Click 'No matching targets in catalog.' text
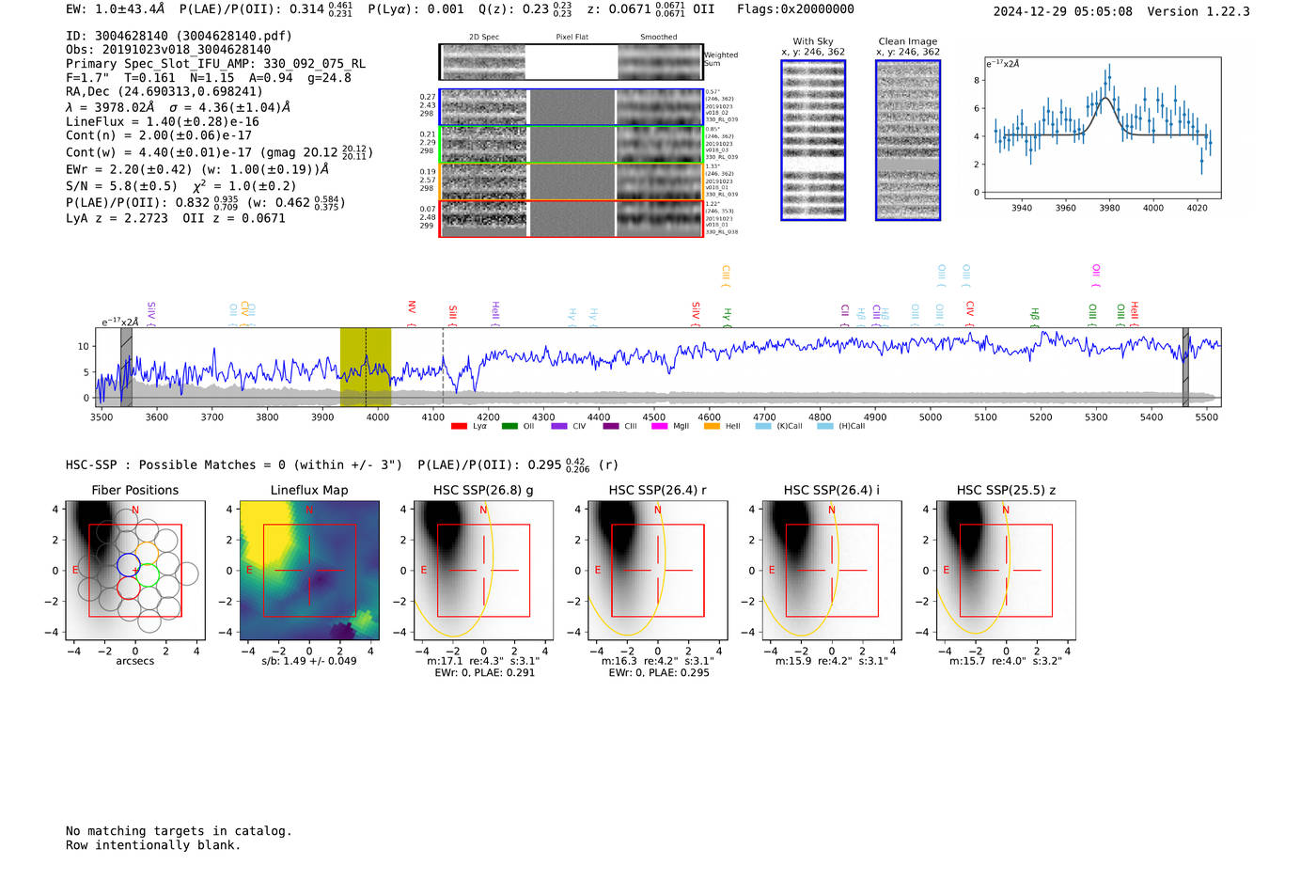1316x896 pixels. click(179, 831)
